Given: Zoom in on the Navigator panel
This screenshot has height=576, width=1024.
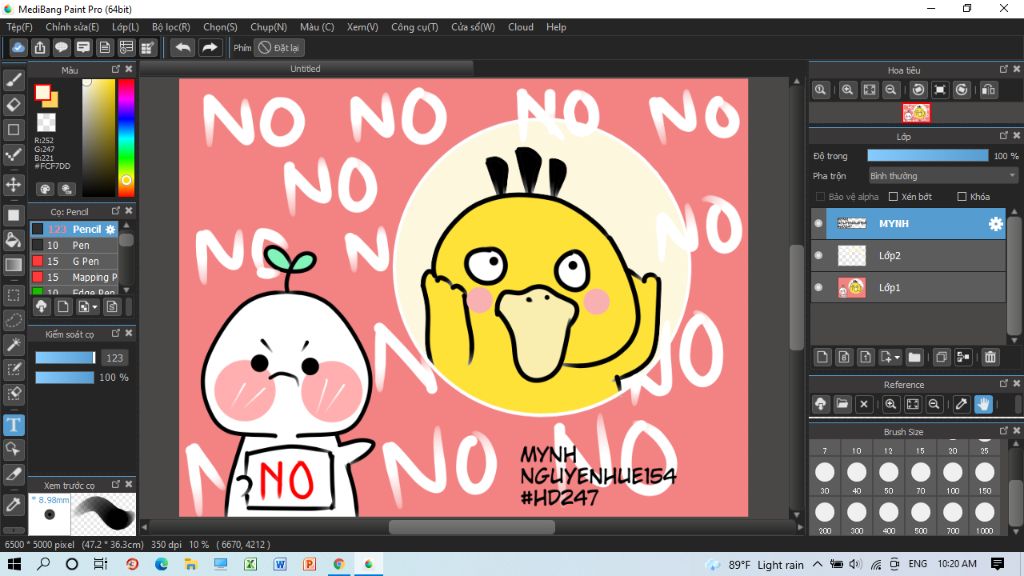Looking at the screenshot, I should point(847,90).
